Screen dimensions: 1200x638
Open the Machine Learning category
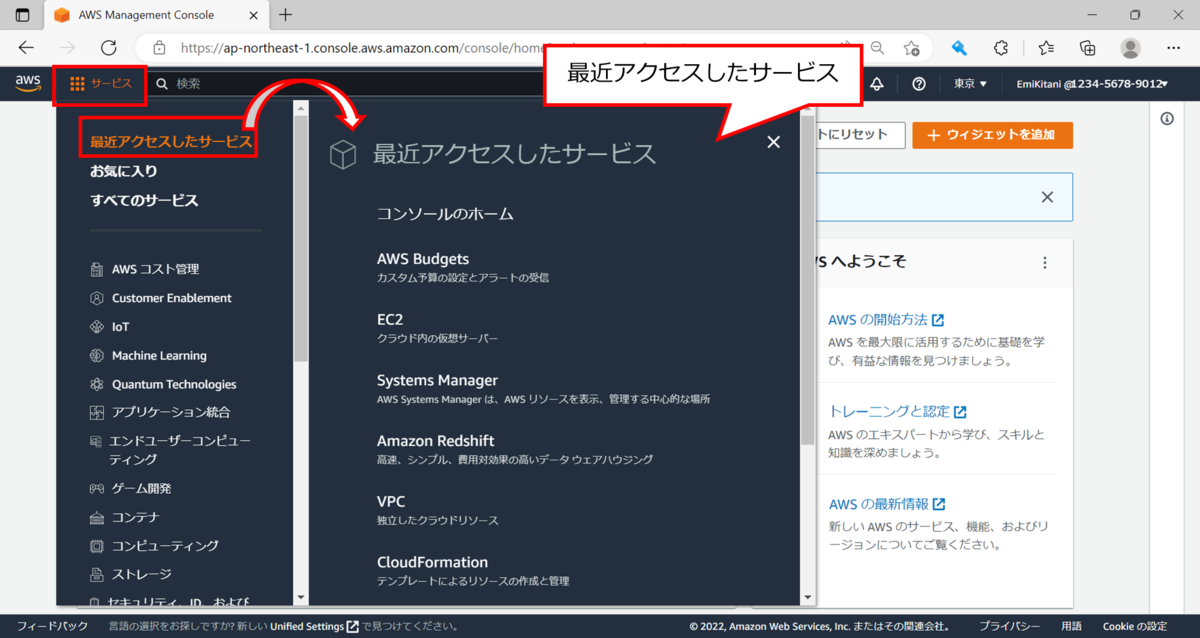pos(159,355)
